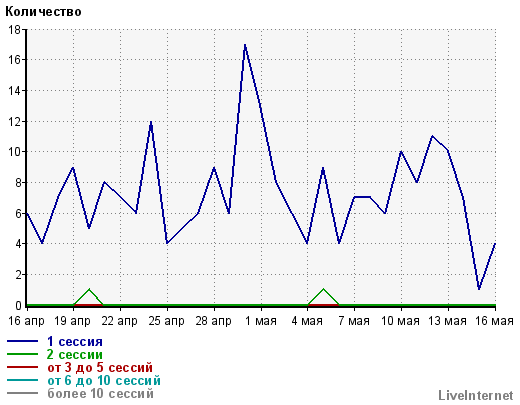Click the green peak near 20 апр

[x=89, y=289]
